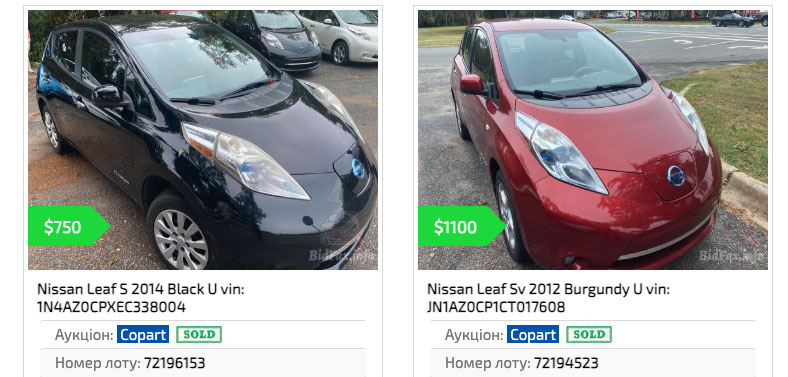
Task: Click the green $1100 price tag
Action: pos(462,227)
